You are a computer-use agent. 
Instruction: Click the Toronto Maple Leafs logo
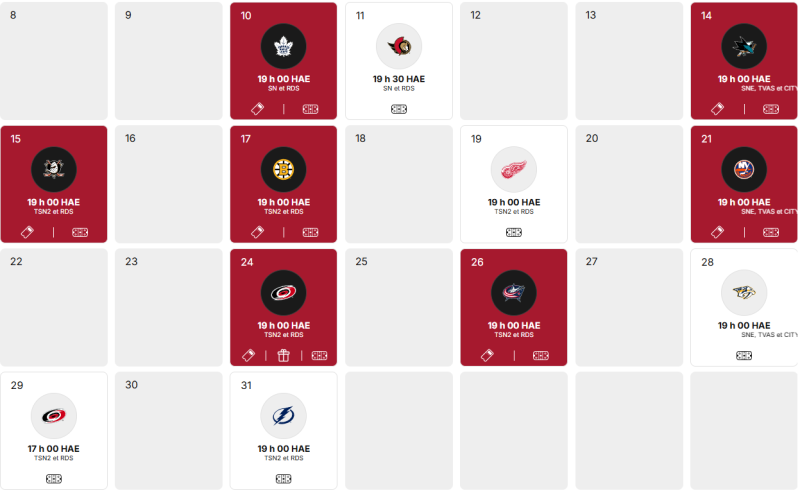[x=284, y=46]
